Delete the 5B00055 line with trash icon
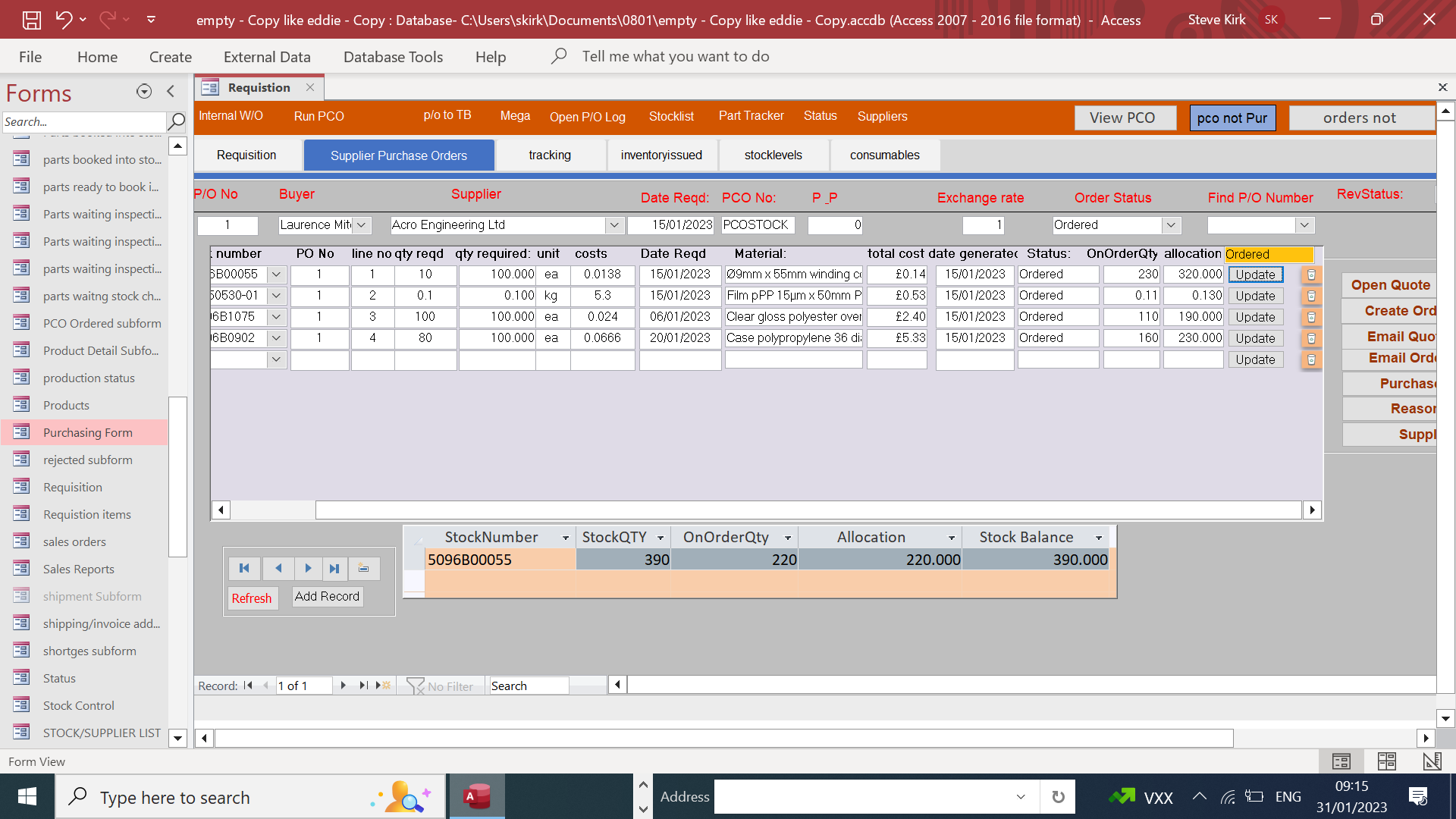The width and height of the screenshot is (1456, 819). click(1311, 275)
